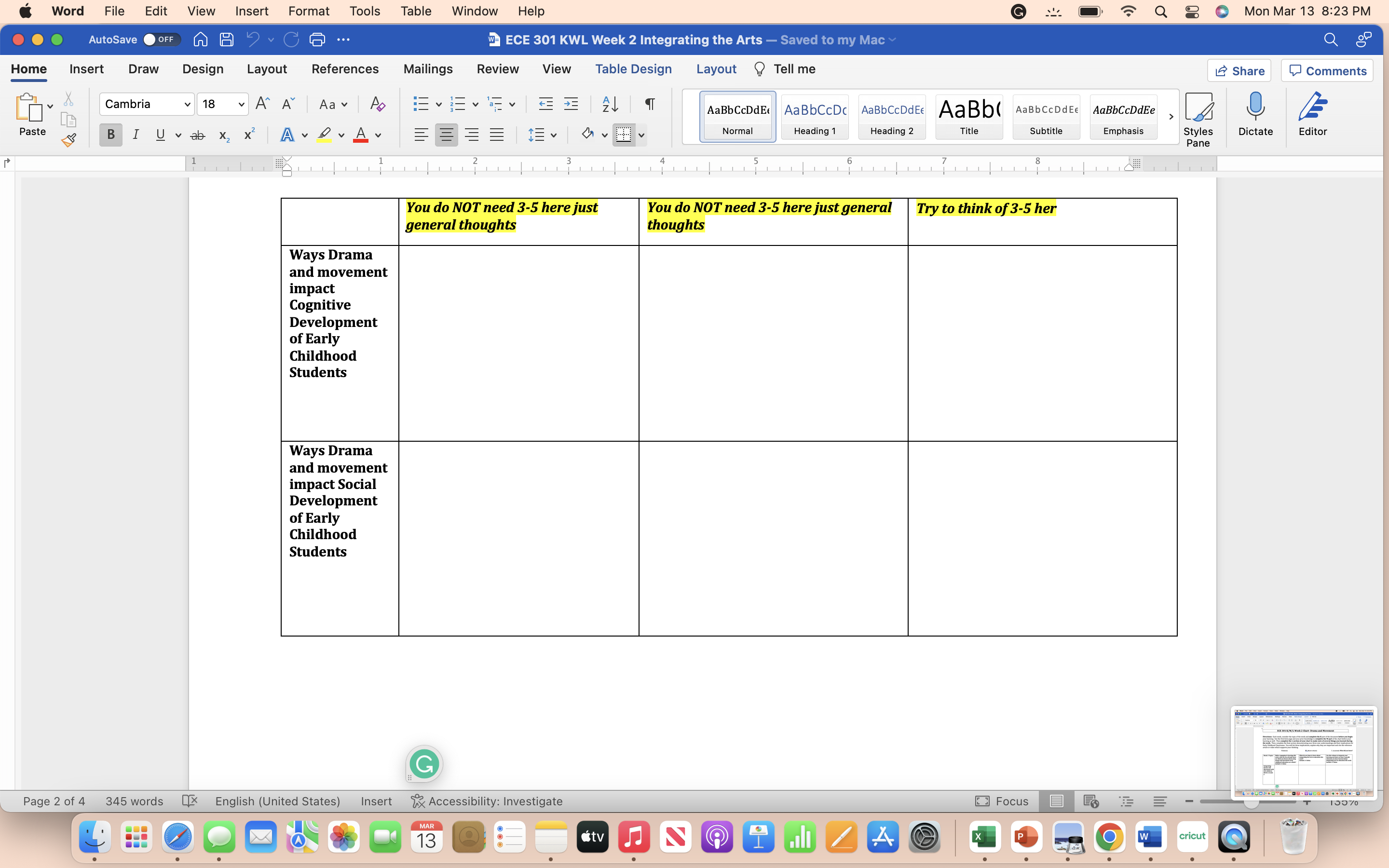Apply superscript formatting
1389x868 pixels.
click(248, 135)
